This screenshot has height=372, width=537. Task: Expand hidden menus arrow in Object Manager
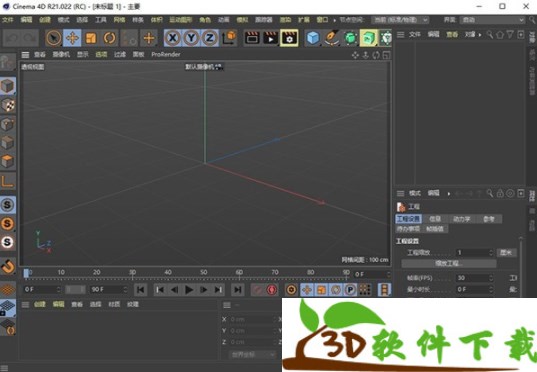480,35
